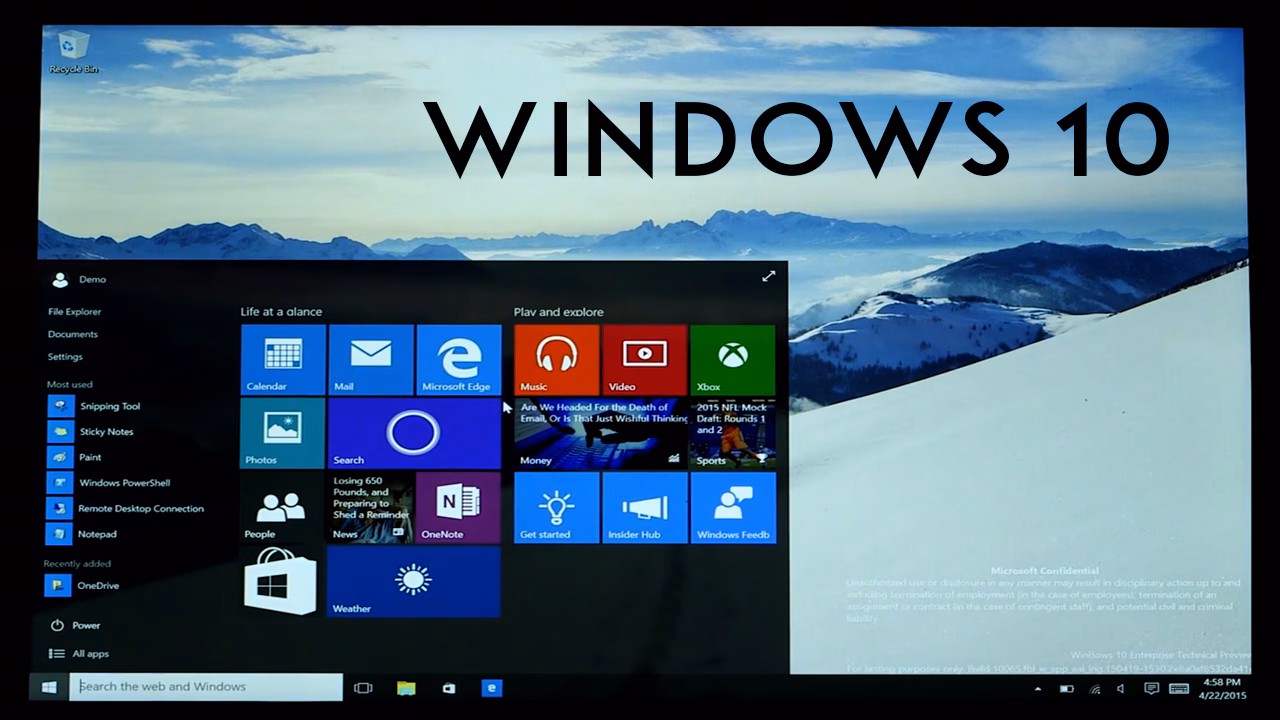Click the battery tray icon
The image size is (1280, 720).
point(1066,689)
